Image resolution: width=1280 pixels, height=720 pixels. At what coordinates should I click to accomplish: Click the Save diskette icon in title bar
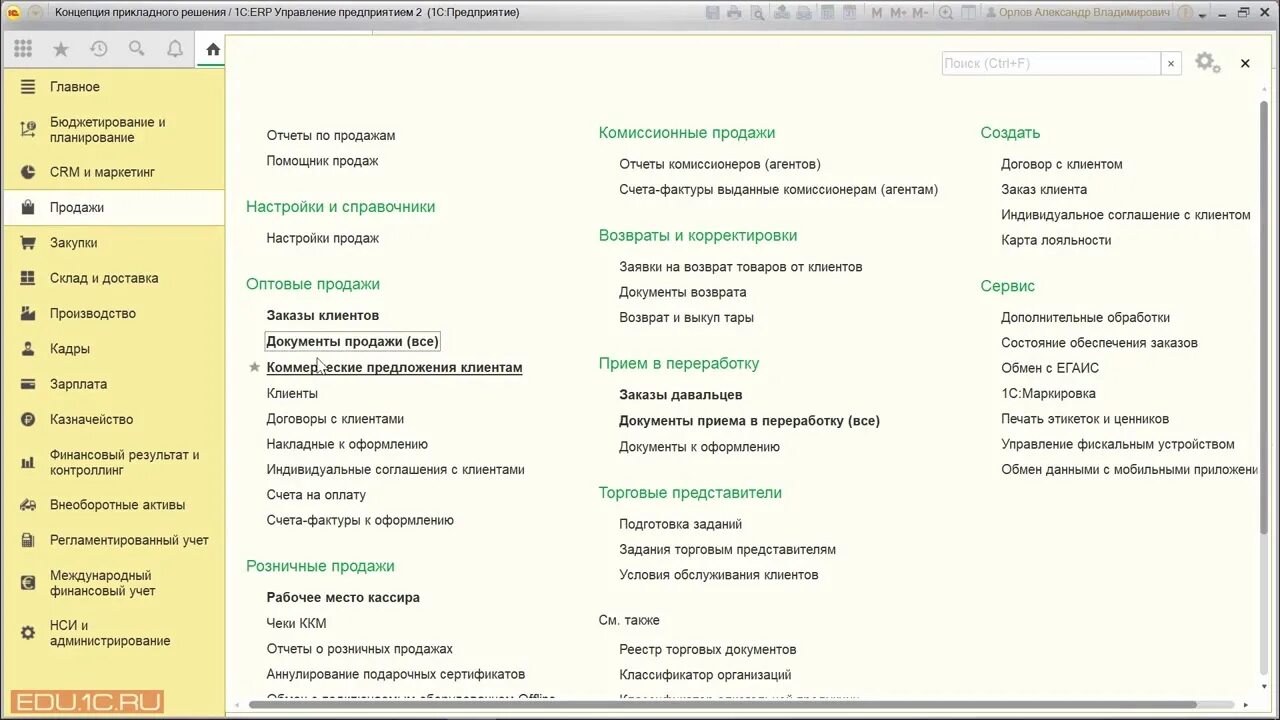tap(713, 13)
